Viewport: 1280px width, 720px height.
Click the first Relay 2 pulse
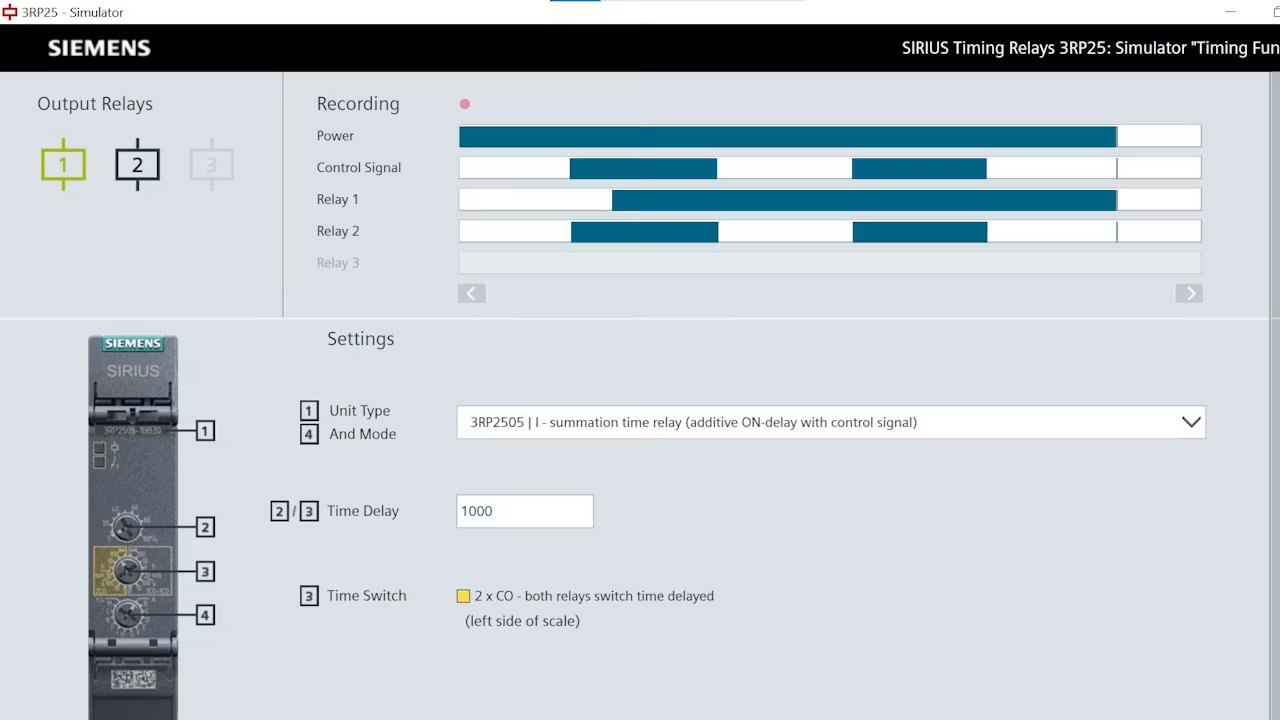[x=644, y=232]
